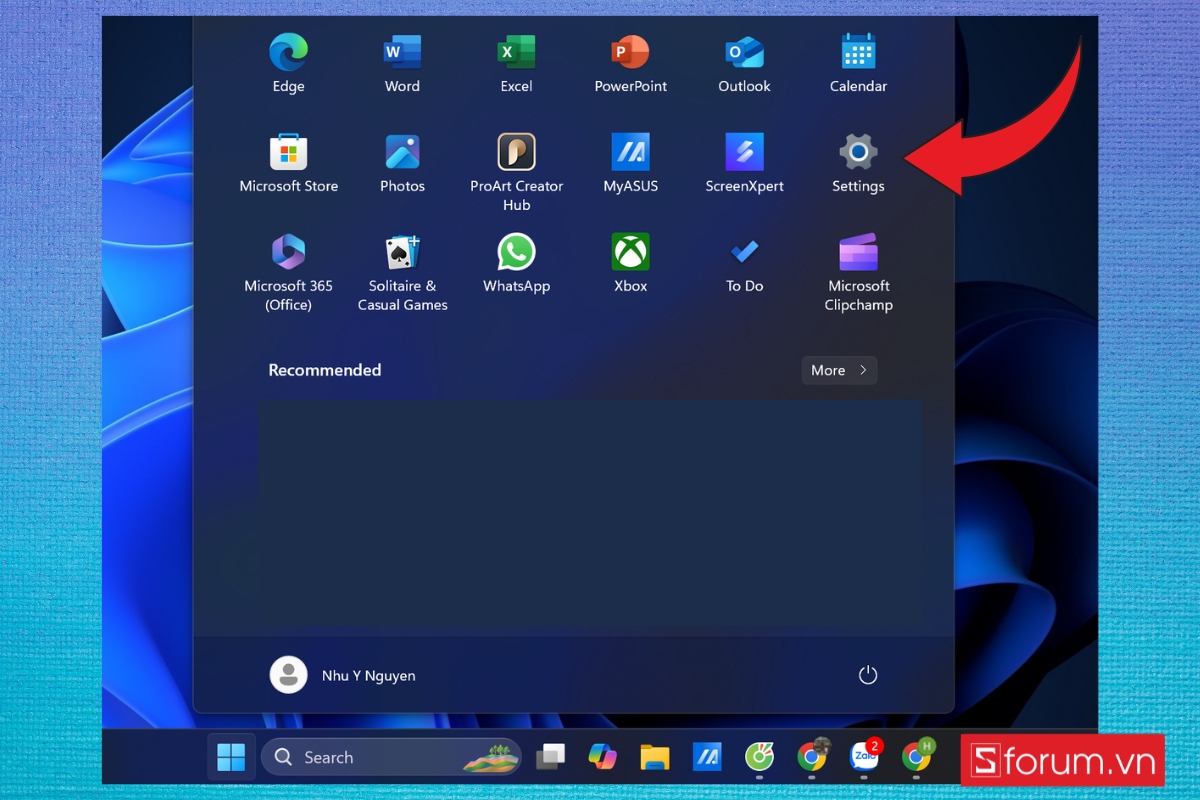
Task: Open File Explorer from the taskbar
Action: click(x=654, y=757)
